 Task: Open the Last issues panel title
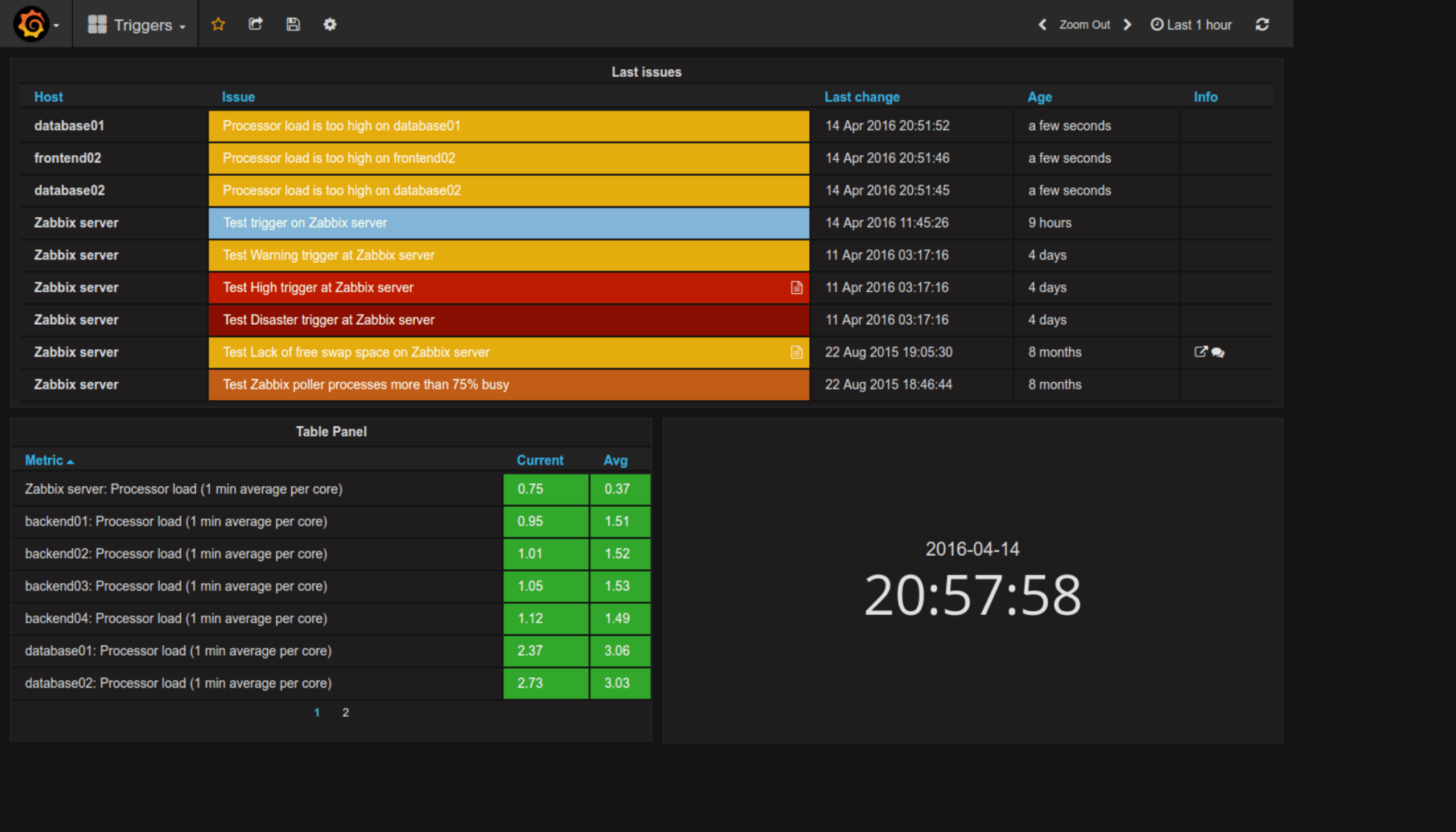646,72
